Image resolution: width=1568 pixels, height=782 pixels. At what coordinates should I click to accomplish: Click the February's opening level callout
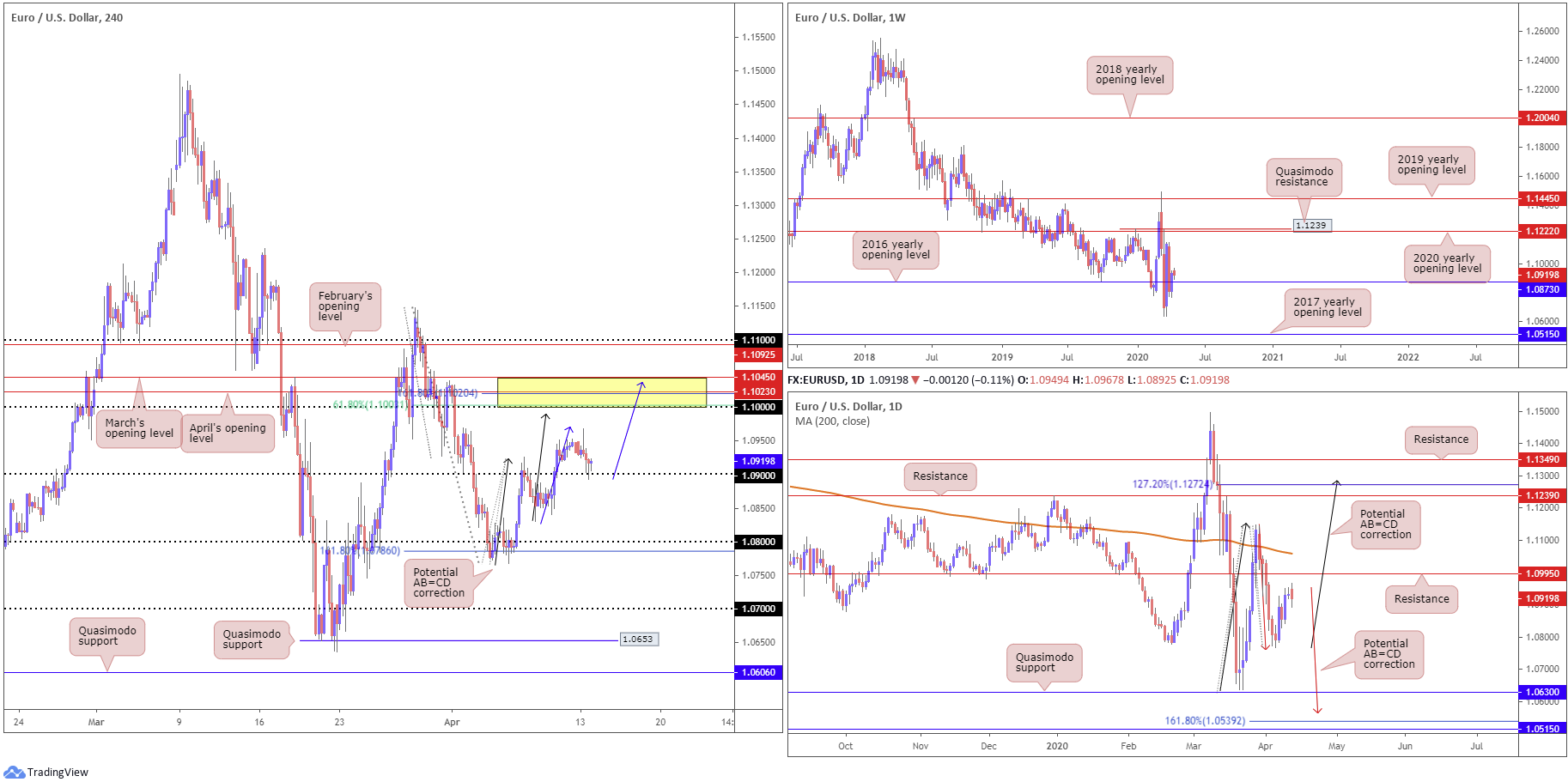[344, 307]
